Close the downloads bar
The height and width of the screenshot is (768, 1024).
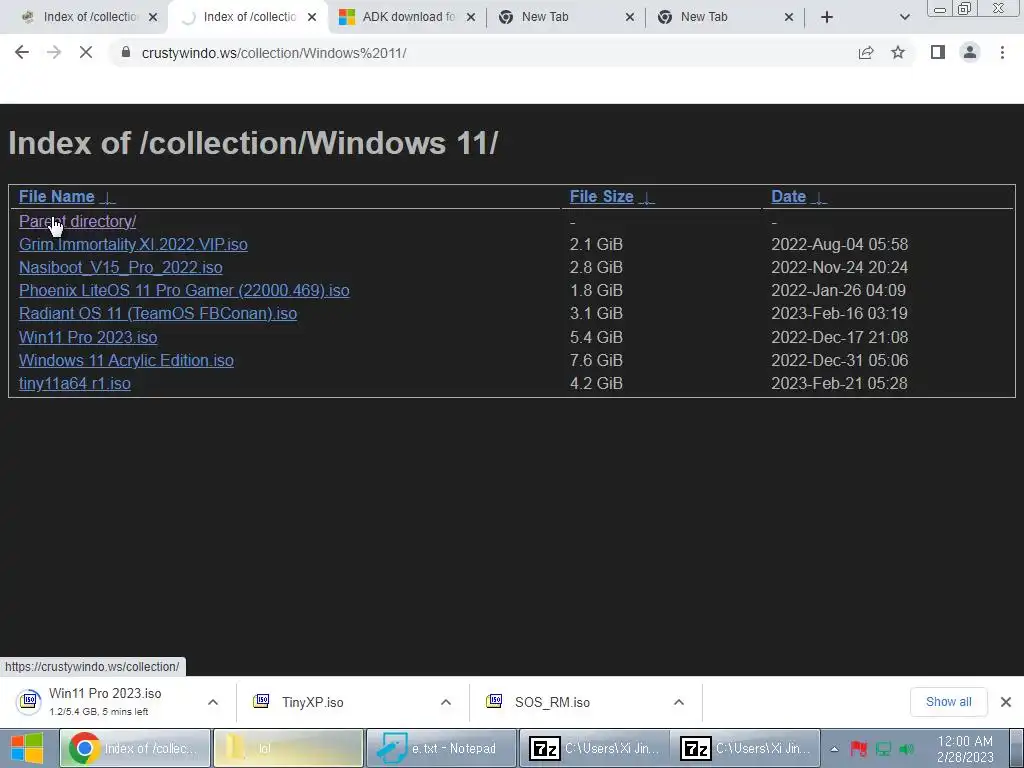[x=1006, y=702]
